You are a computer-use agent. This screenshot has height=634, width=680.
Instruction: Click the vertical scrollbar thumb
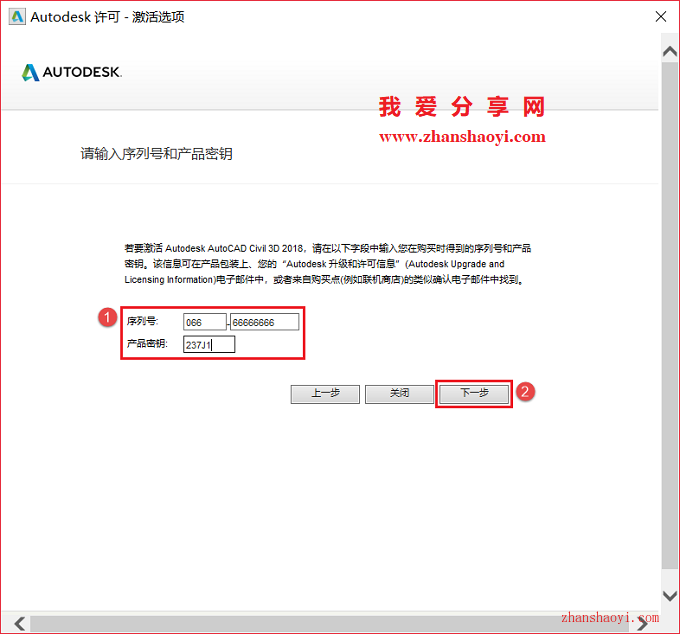click(670, 315)
